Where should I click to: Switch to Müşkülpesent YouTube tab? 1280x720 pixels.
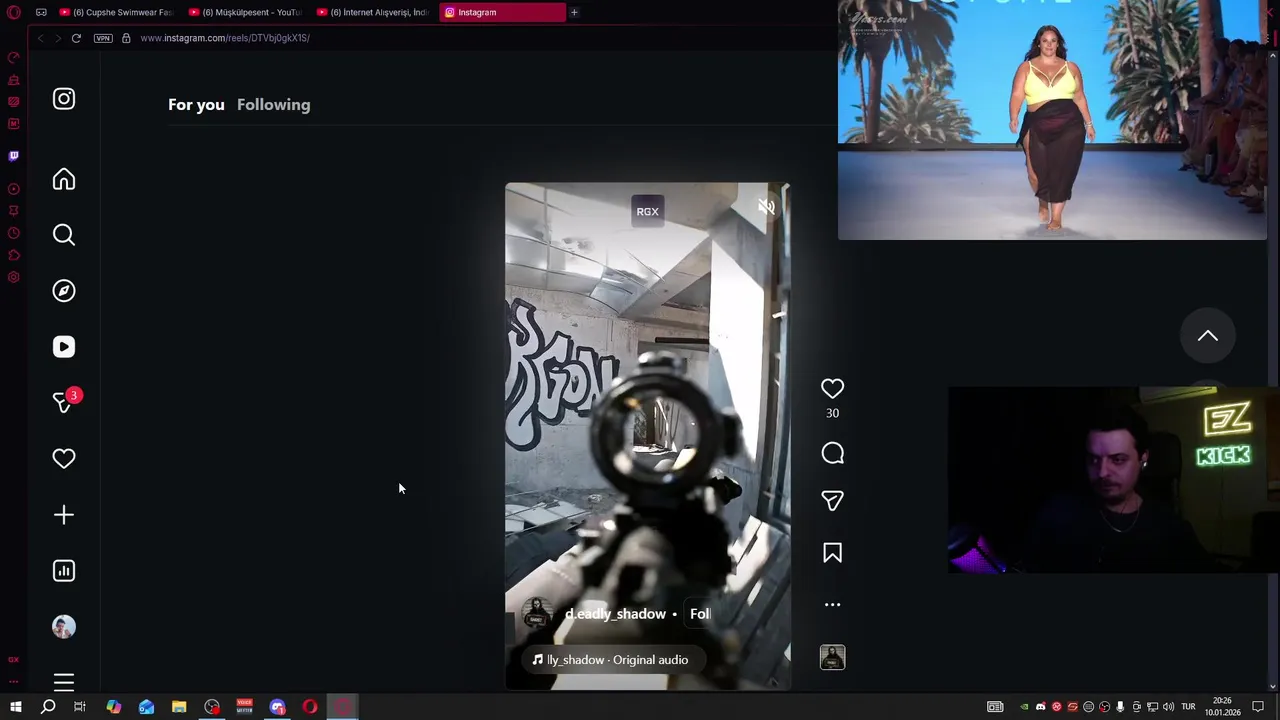point(245,12)
